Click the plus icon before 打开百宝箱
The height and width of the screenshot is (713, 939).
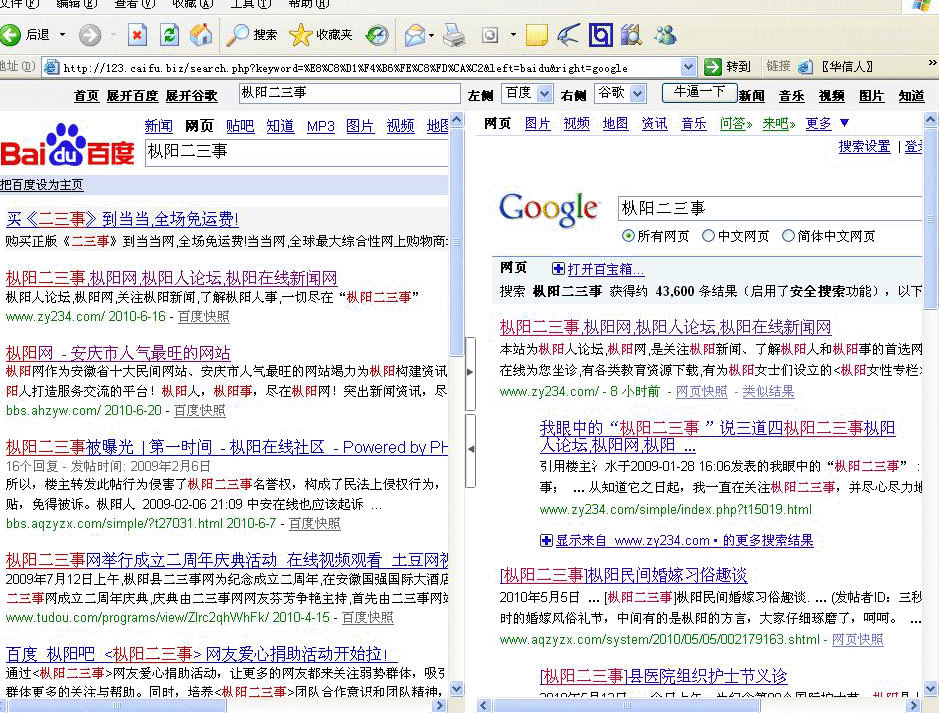pyautogui.click(x=558, y=269)
